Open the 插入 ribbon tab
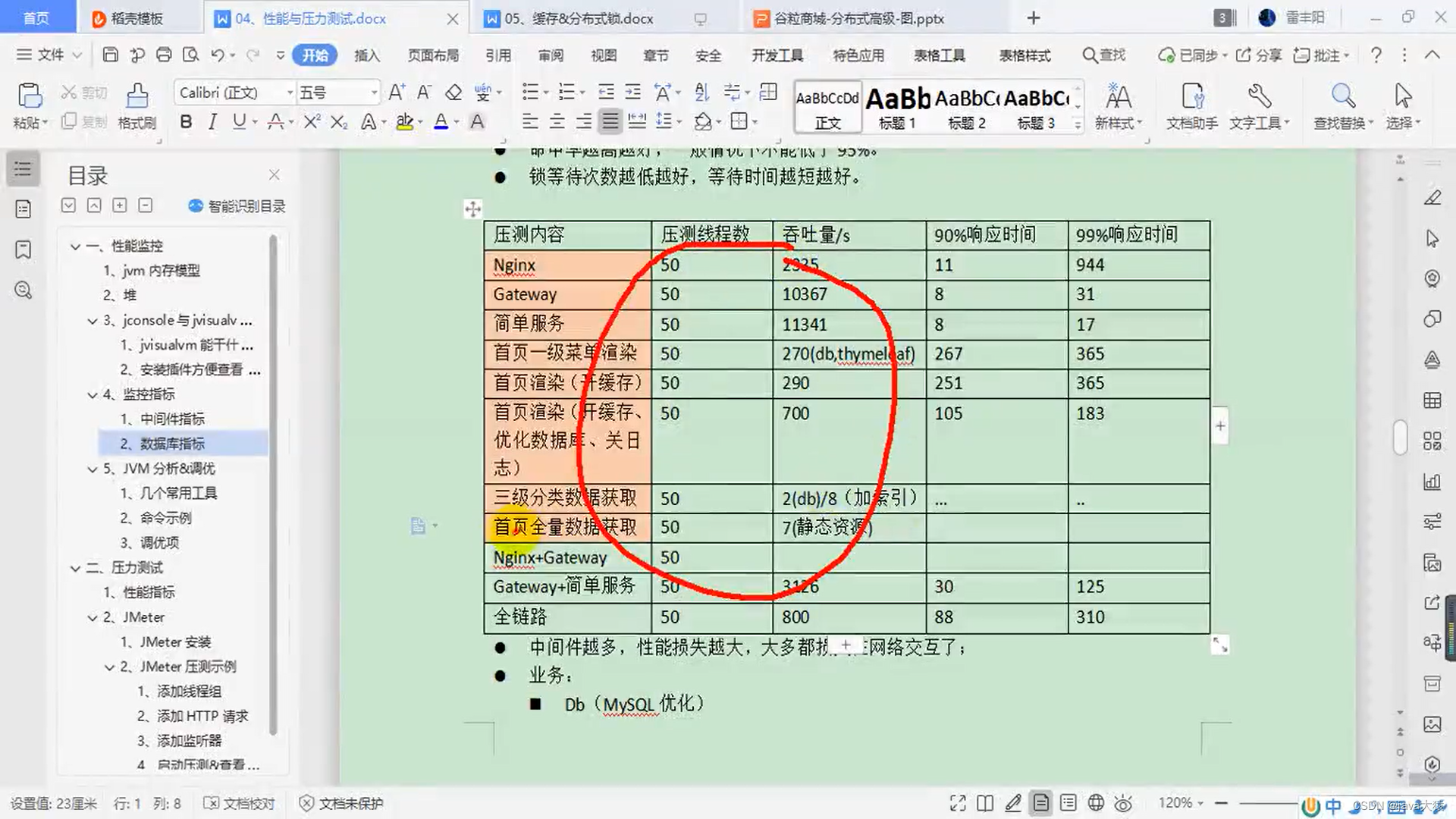This screenshot has height=819, width=1456. pyautogui.click(x=366, y=55)
